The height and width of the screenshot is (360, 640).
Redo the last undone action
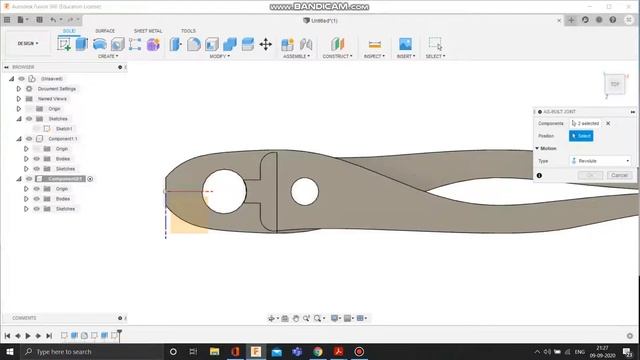70,20
